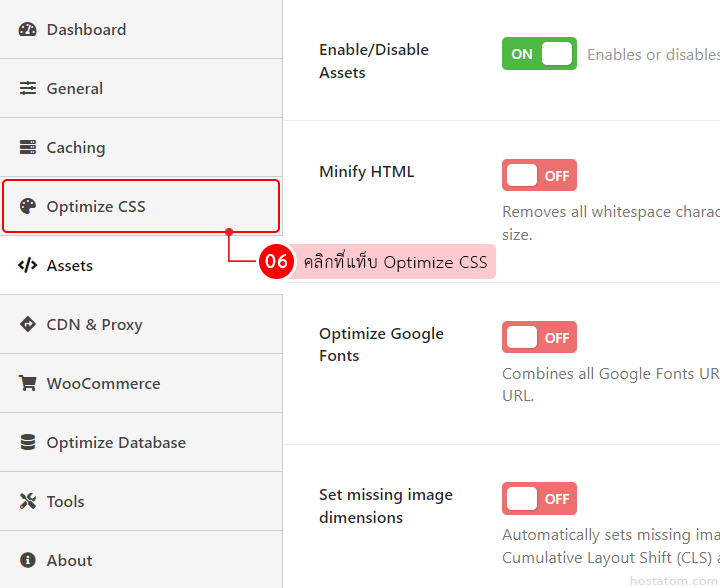Switch to the Caching tab
720x588 pixels.
point(76,148)
